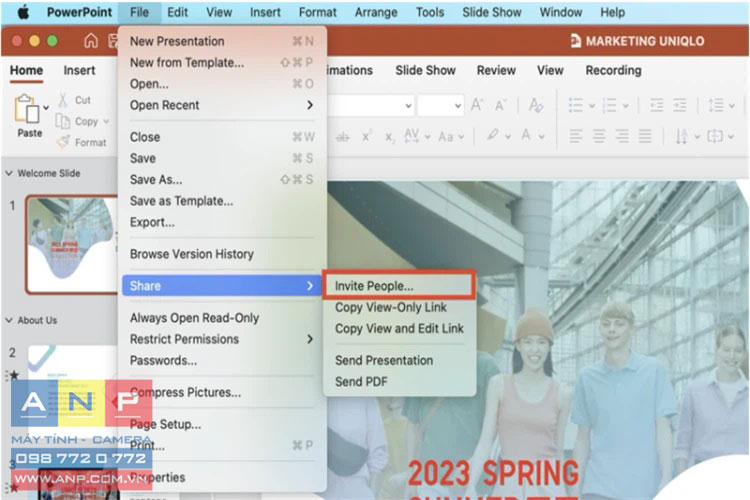Image resolution: width=750 pixels, height=500 pixels.
Task: Click the text direction icon
Action: [681, 136]
